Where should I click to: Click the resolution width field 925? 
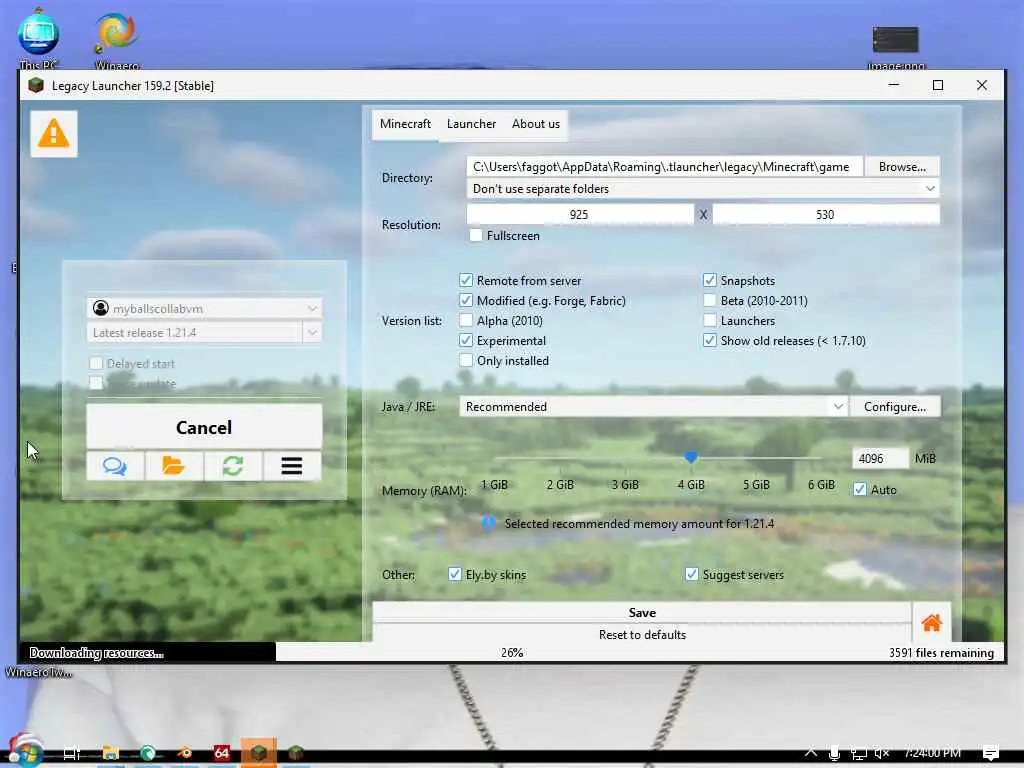click(580, 214)
